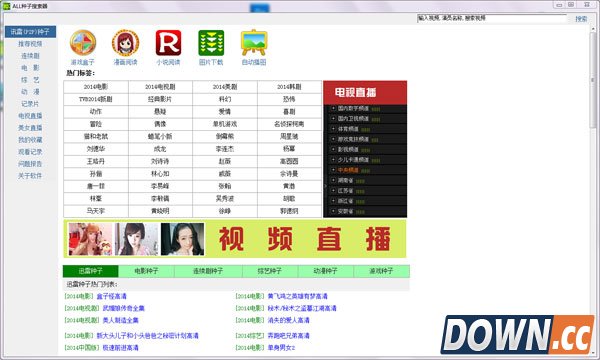Open the 美人制造全集 link
600x360 pixels.
[121, 320]
